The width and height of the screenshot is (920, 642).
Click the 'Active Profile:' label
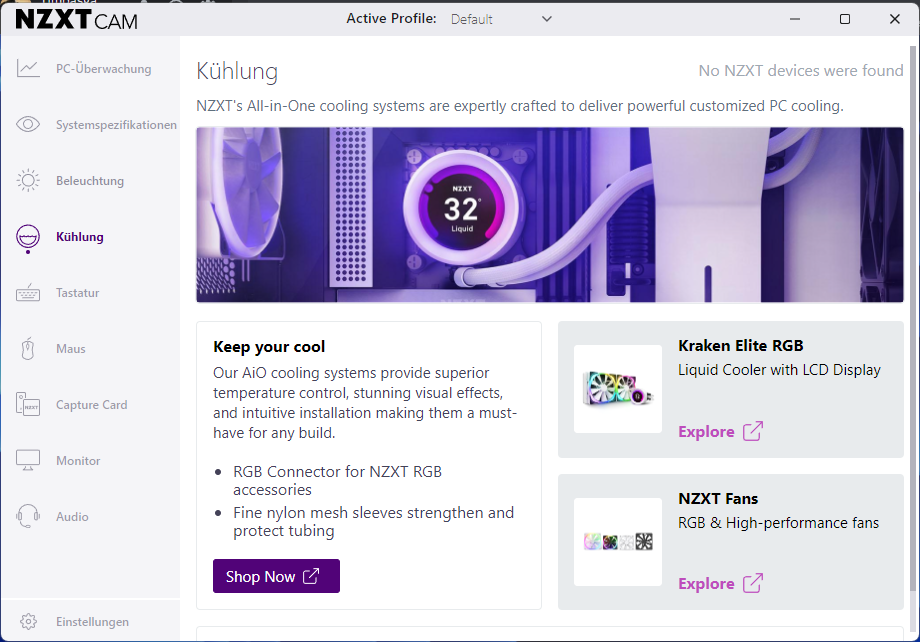click(391, 19)
